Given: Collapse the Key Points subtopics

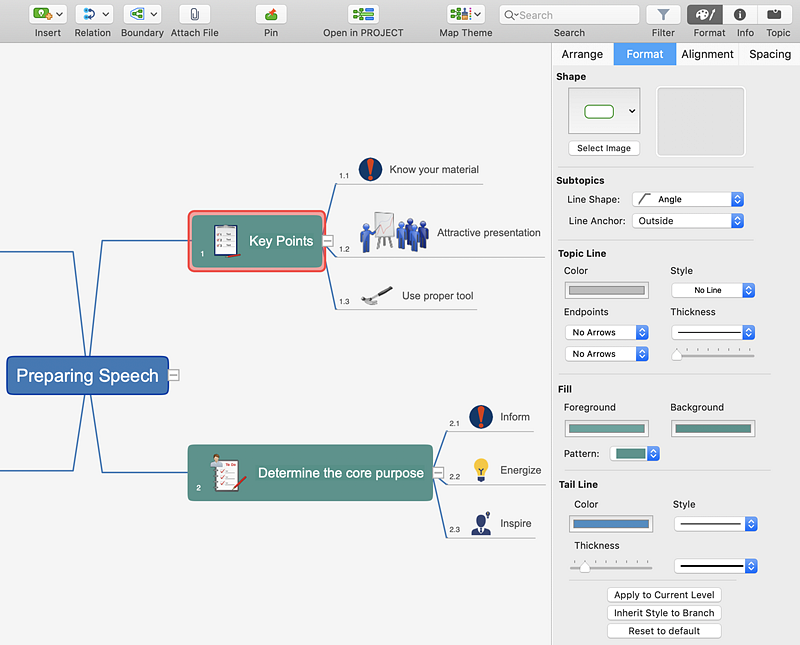Looking at the screenshot, I should tap(328, 241).
